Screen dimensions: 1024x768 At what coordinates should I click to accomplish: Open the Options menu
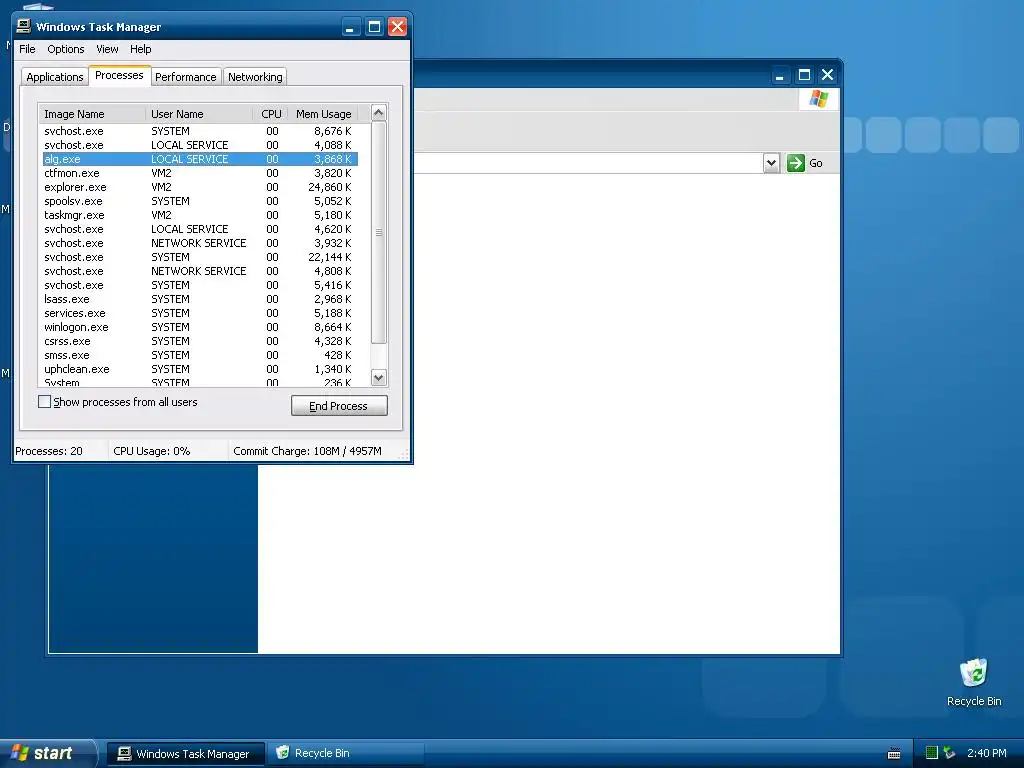click(x=65, y=49)
